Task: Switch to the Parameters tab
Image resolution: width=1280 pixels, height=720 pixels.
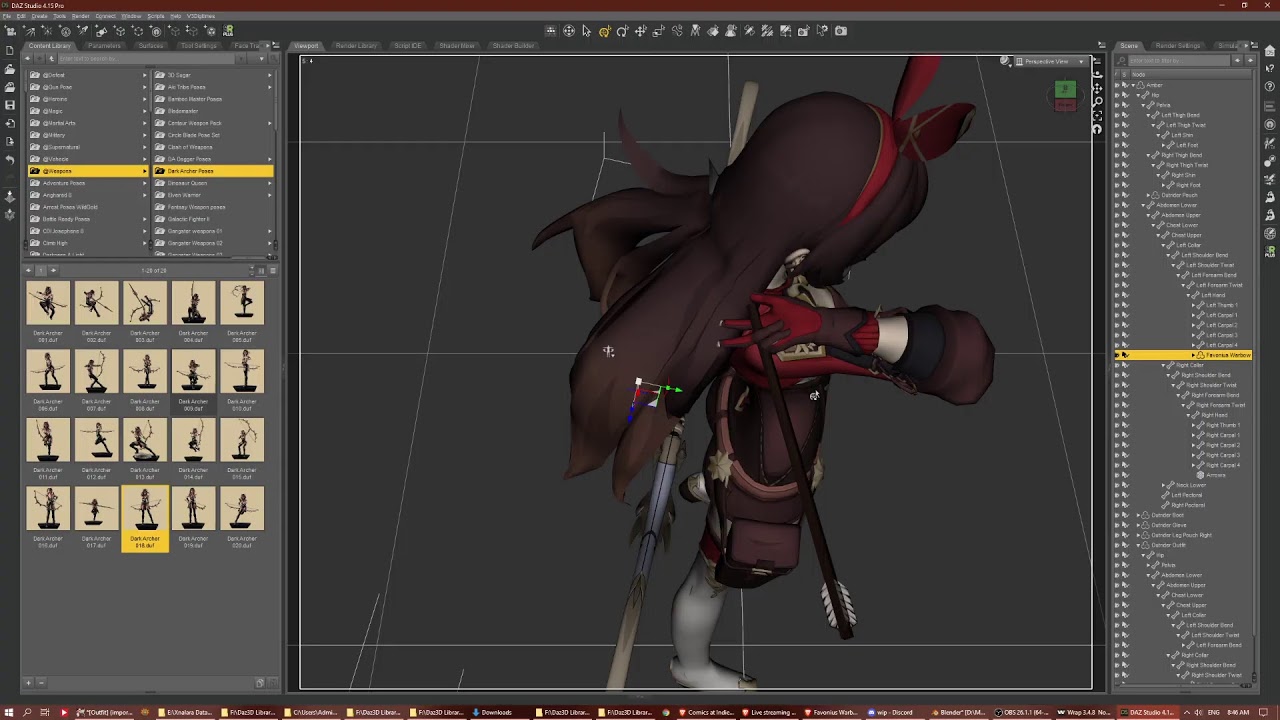Action: pos(104,46)
